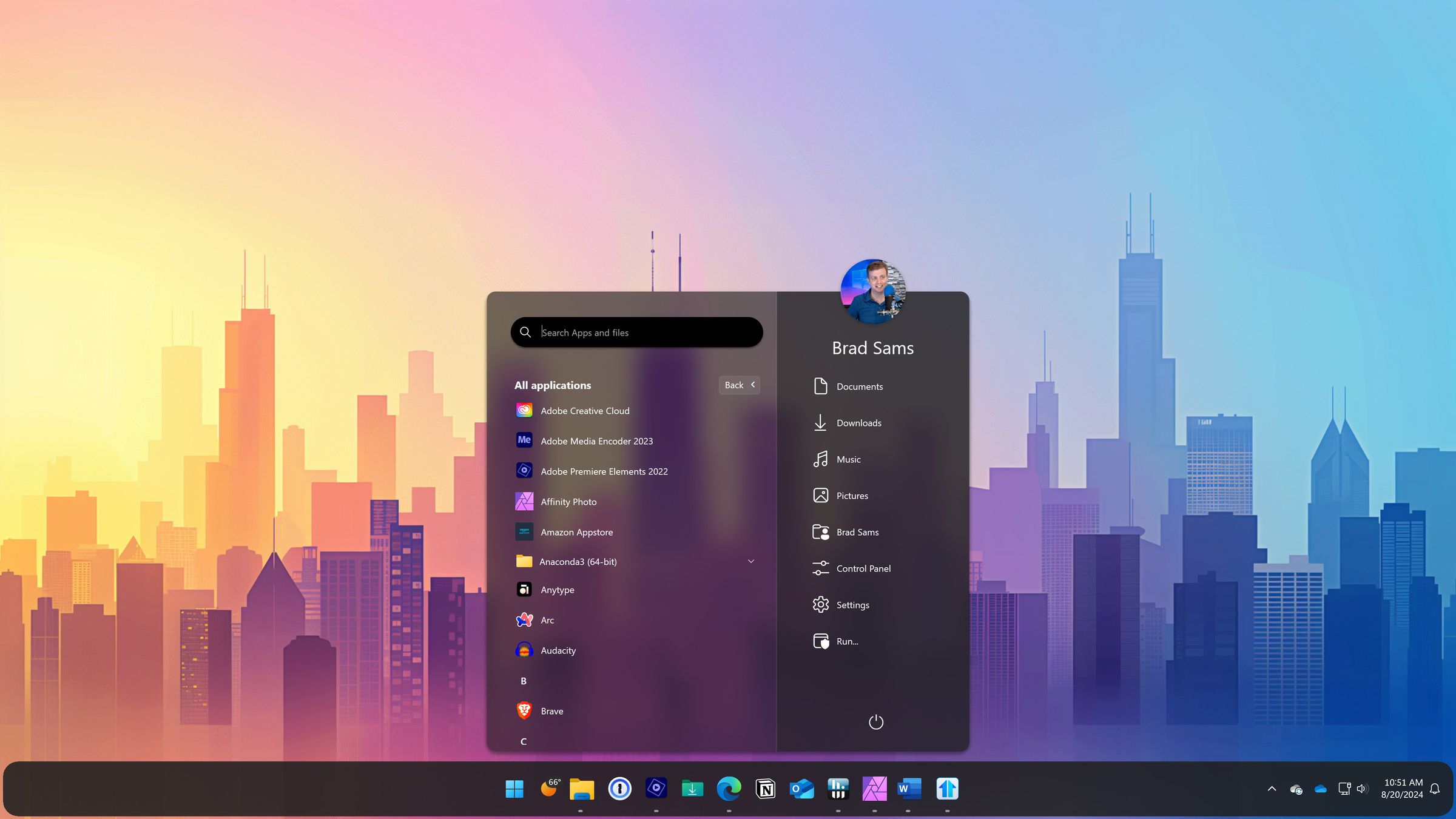Open Brave browser from list
This screenshot has width=1456, height=819.
point(636,711)
